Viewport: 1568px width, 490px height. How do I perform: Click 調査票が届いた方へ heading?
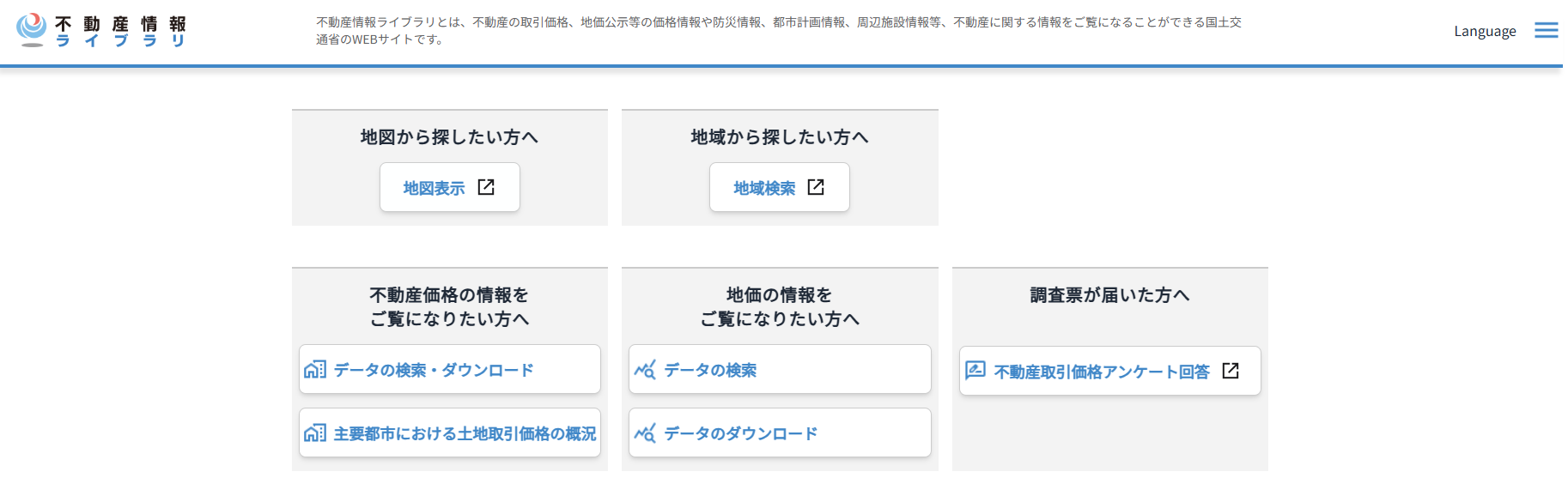(x=1109, y=295)
